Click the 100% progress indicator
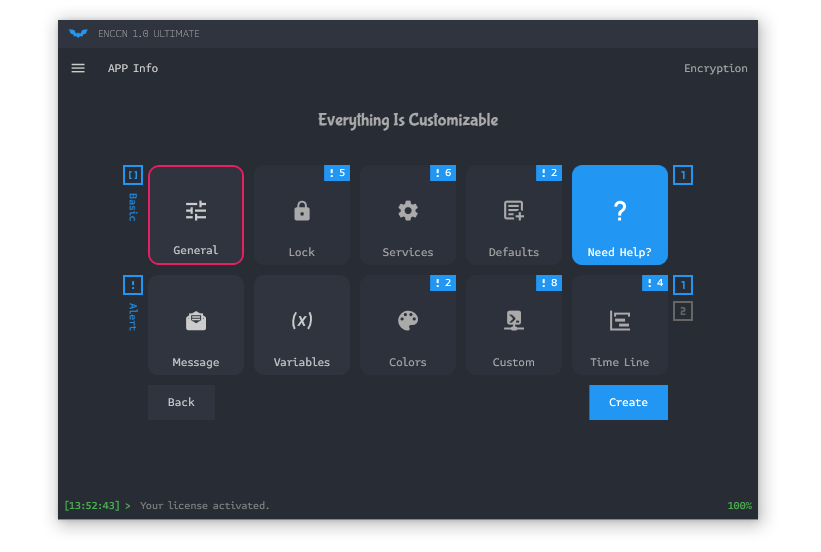The image size is (821, 552). (739, 505)
